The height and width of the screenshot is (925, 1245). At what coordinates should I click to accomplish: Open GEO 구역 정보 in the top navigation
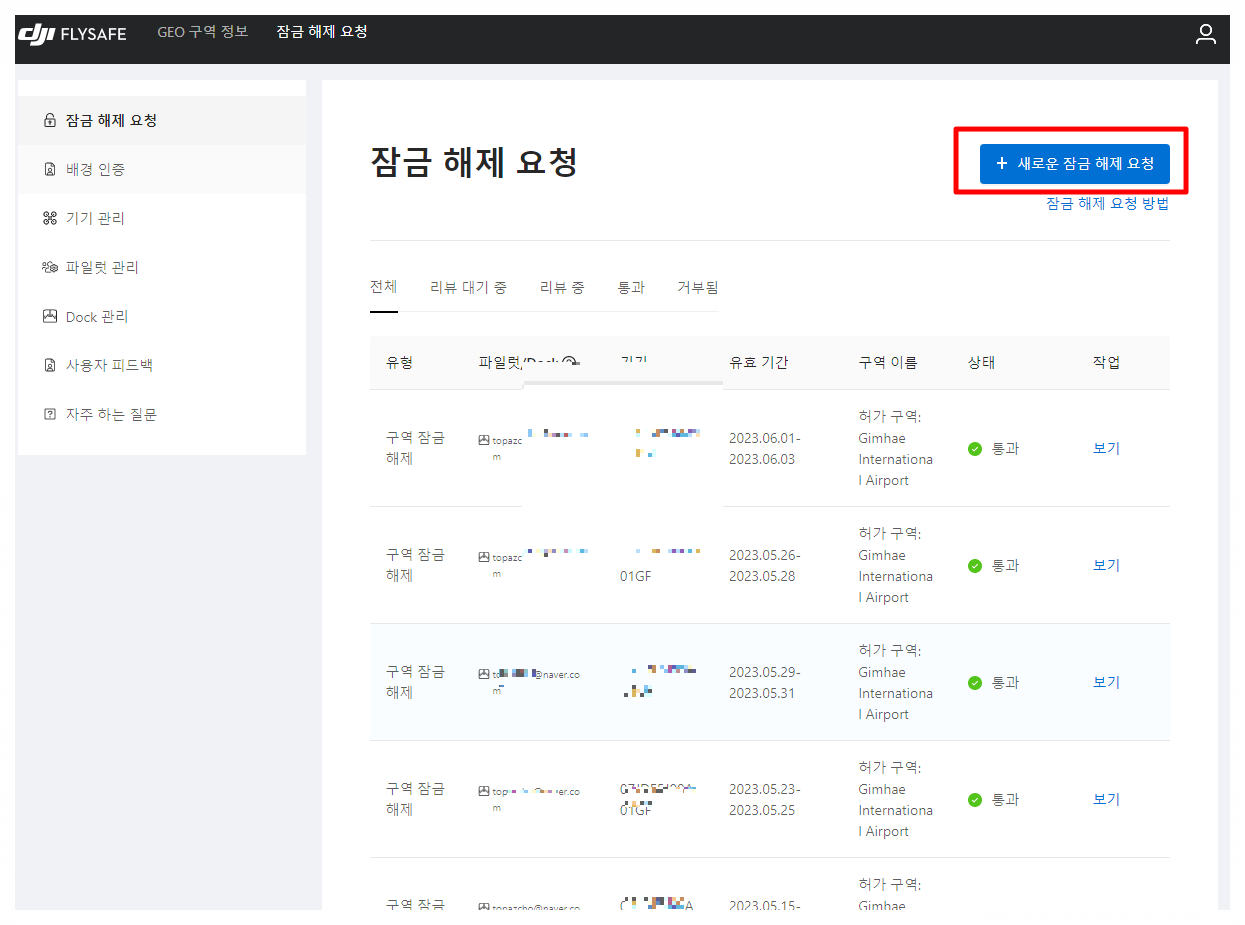tap(203, 32)
